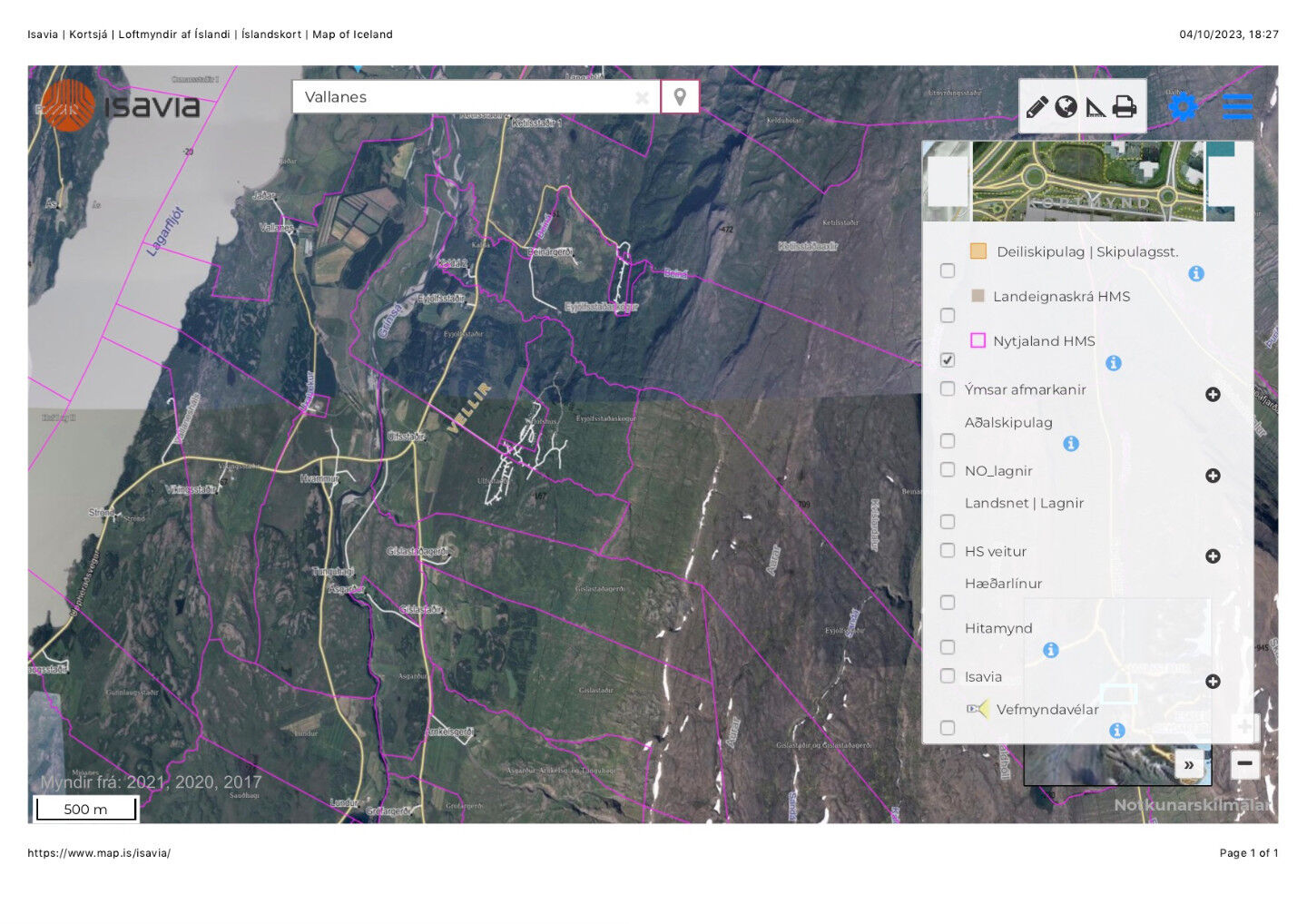Click the Nytjaland HMS magenta legend swatch
Viewport: 1307px width, 924px height.
978,341
